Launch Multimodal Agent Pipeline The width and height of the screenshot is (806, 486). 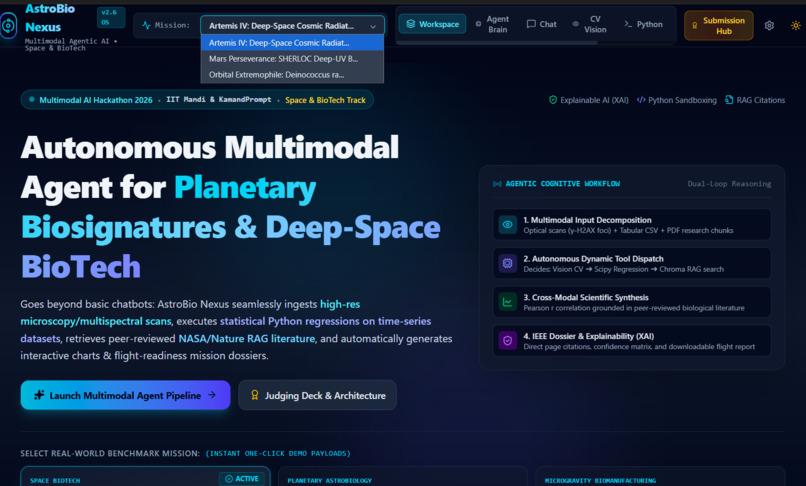coord(125,395)
